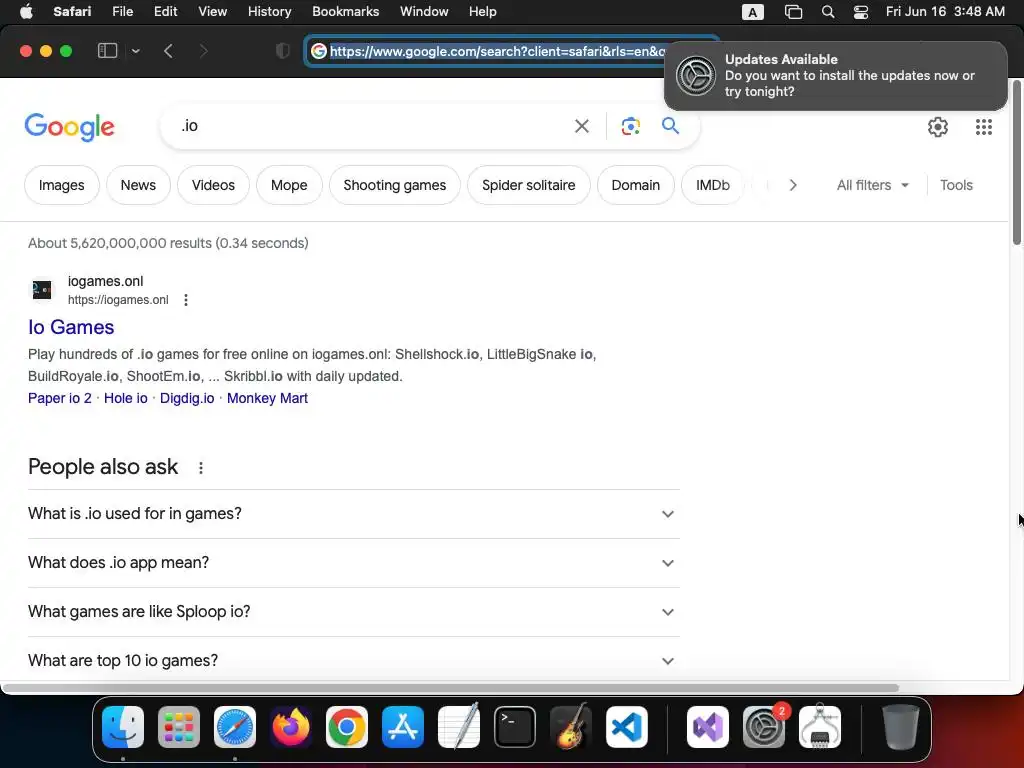
Task: Click the Safari address bar URL
Action: pyautogui.click(x=496, y=51)
